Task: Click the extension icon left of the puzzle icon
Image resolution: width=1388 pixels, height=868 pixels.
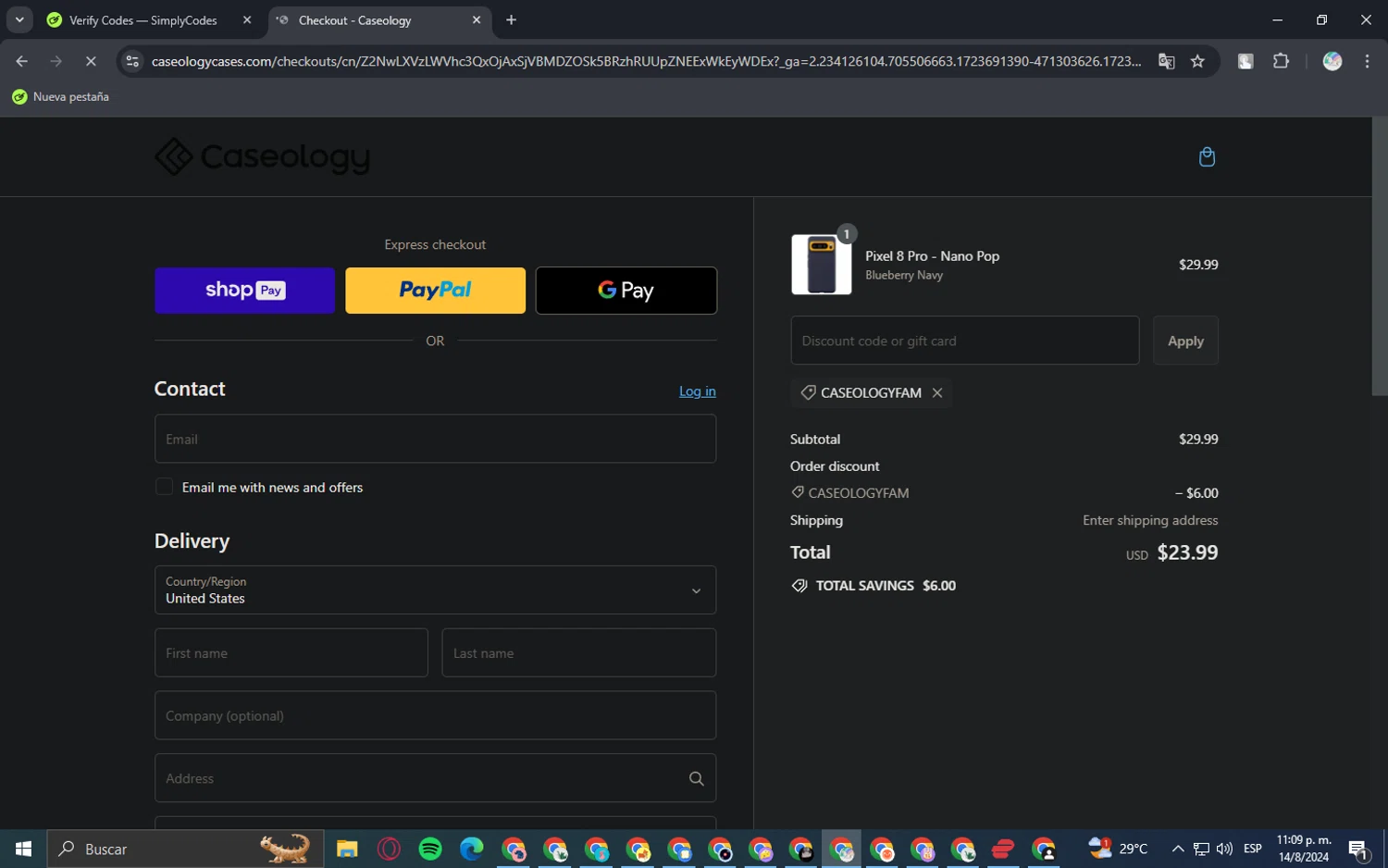Action: [x=1245, y=61]
